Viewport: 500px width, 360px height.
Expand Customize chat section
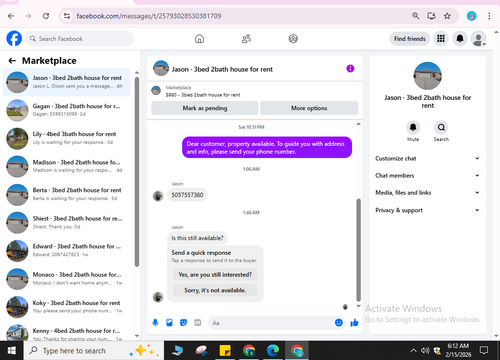428,158
